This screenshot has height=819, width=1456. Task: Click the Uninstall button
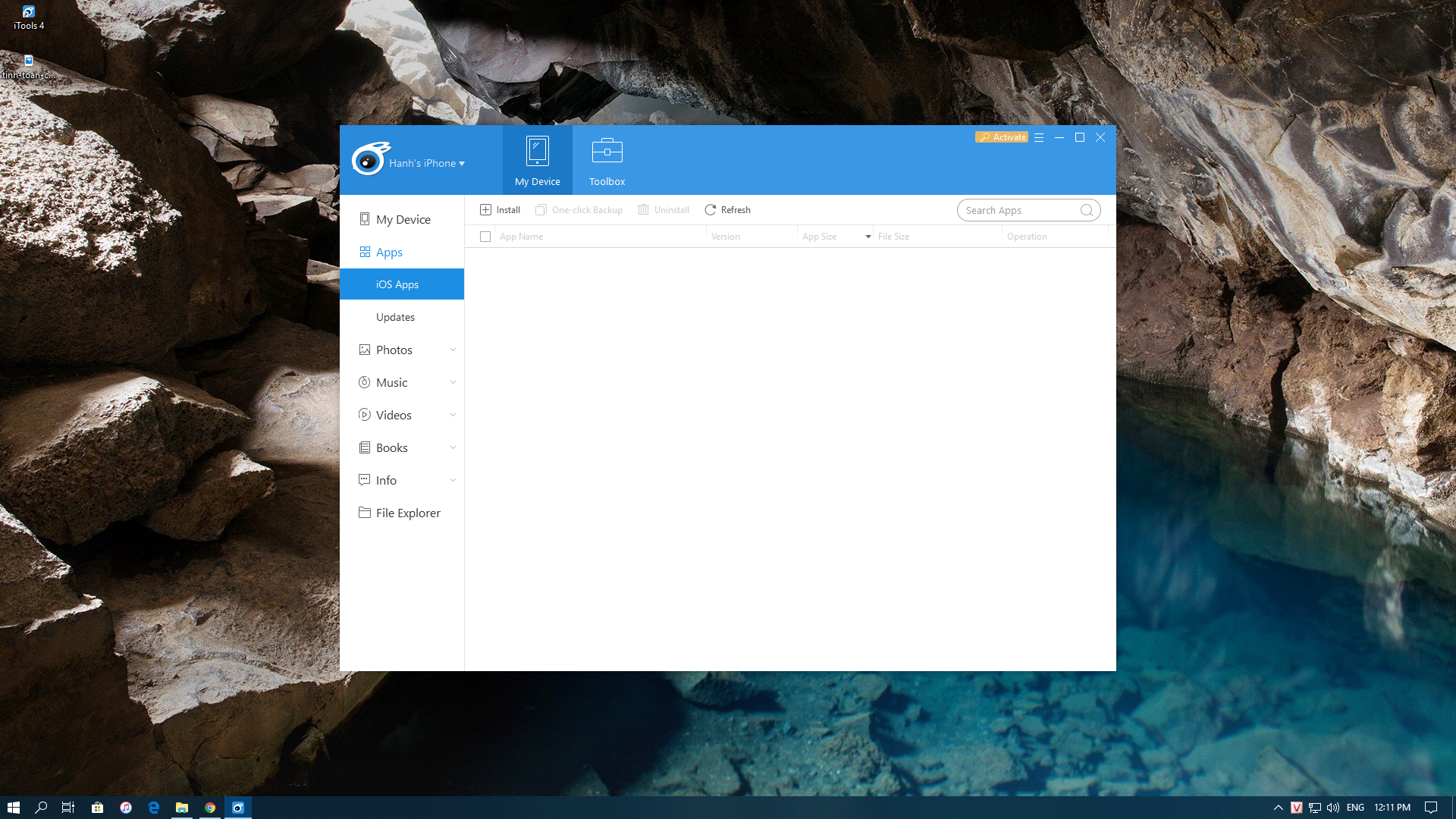point(664,210)
